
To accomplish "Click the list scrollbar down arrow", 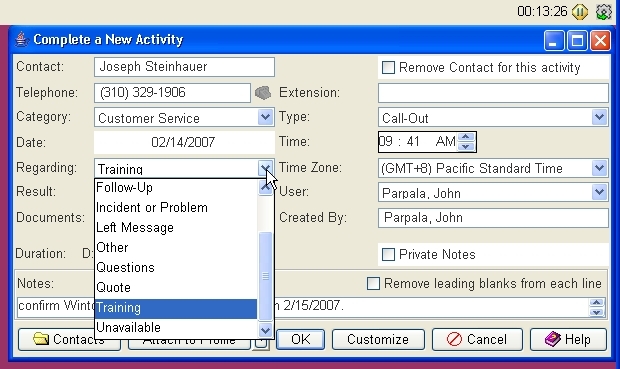I will (265, 330).
